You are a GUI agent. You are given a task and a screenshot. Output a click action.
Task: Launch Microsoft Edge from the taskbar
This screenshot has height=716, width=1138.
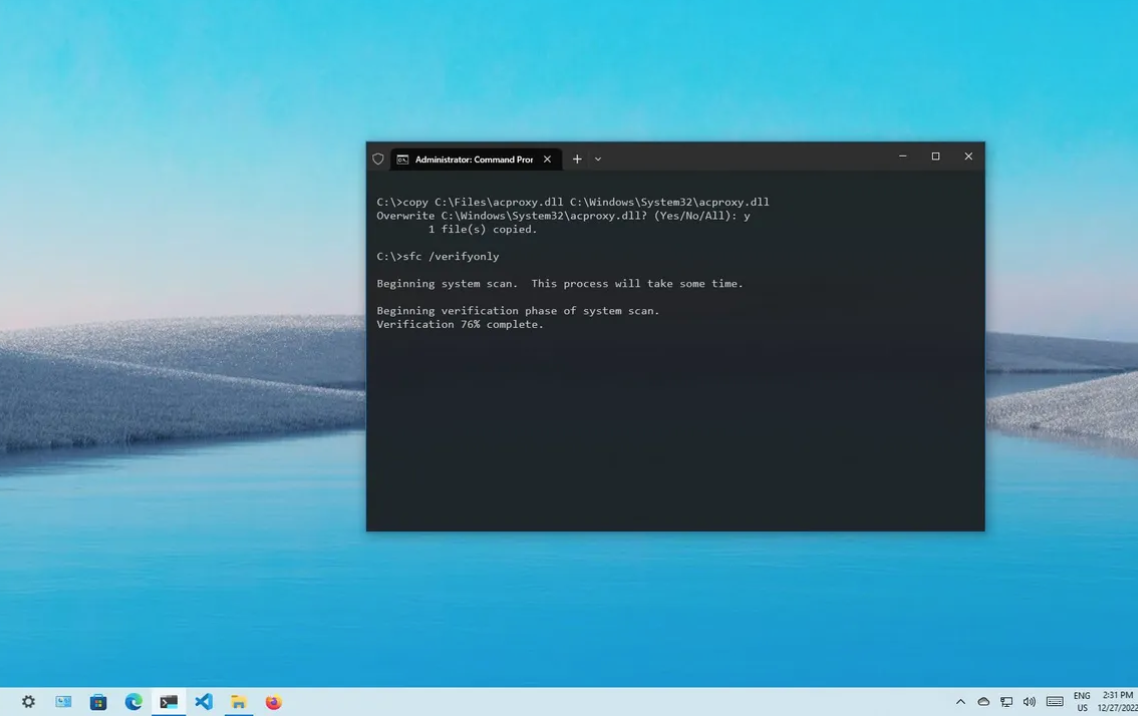pos(133,702)
